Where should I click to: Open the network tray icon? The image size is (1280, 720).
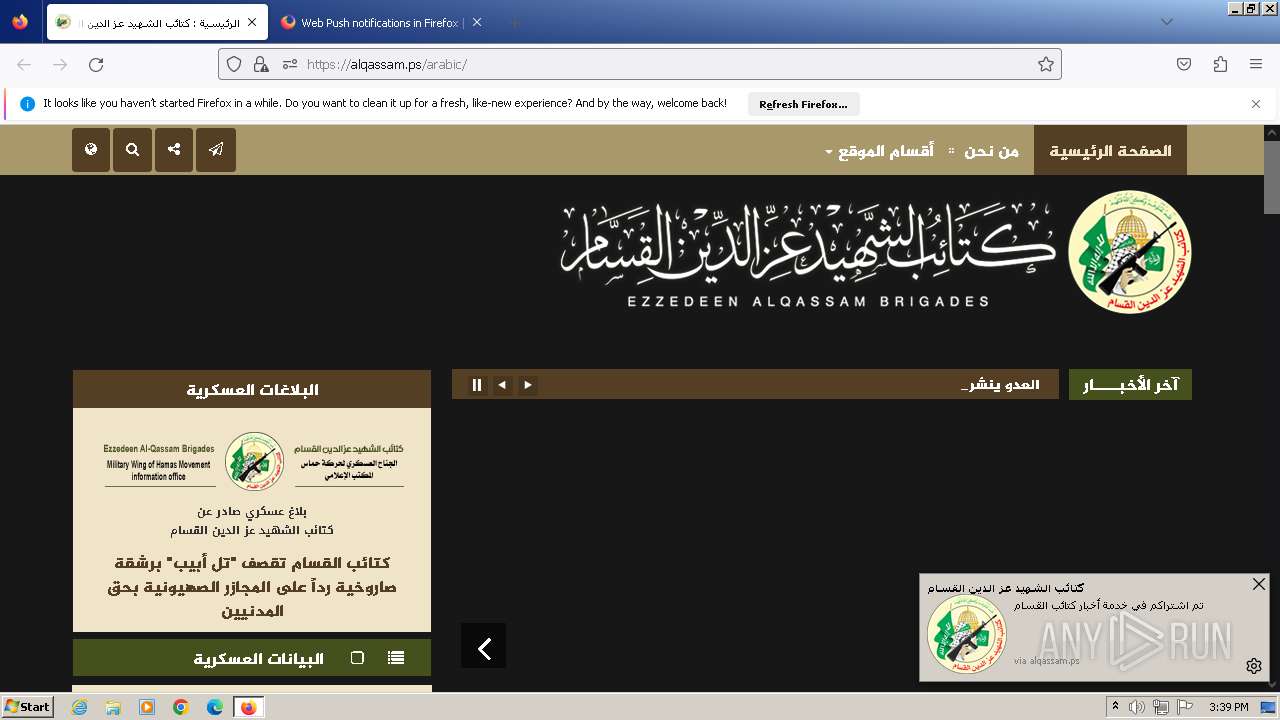pyautogui.click(x=1161, y=707)
